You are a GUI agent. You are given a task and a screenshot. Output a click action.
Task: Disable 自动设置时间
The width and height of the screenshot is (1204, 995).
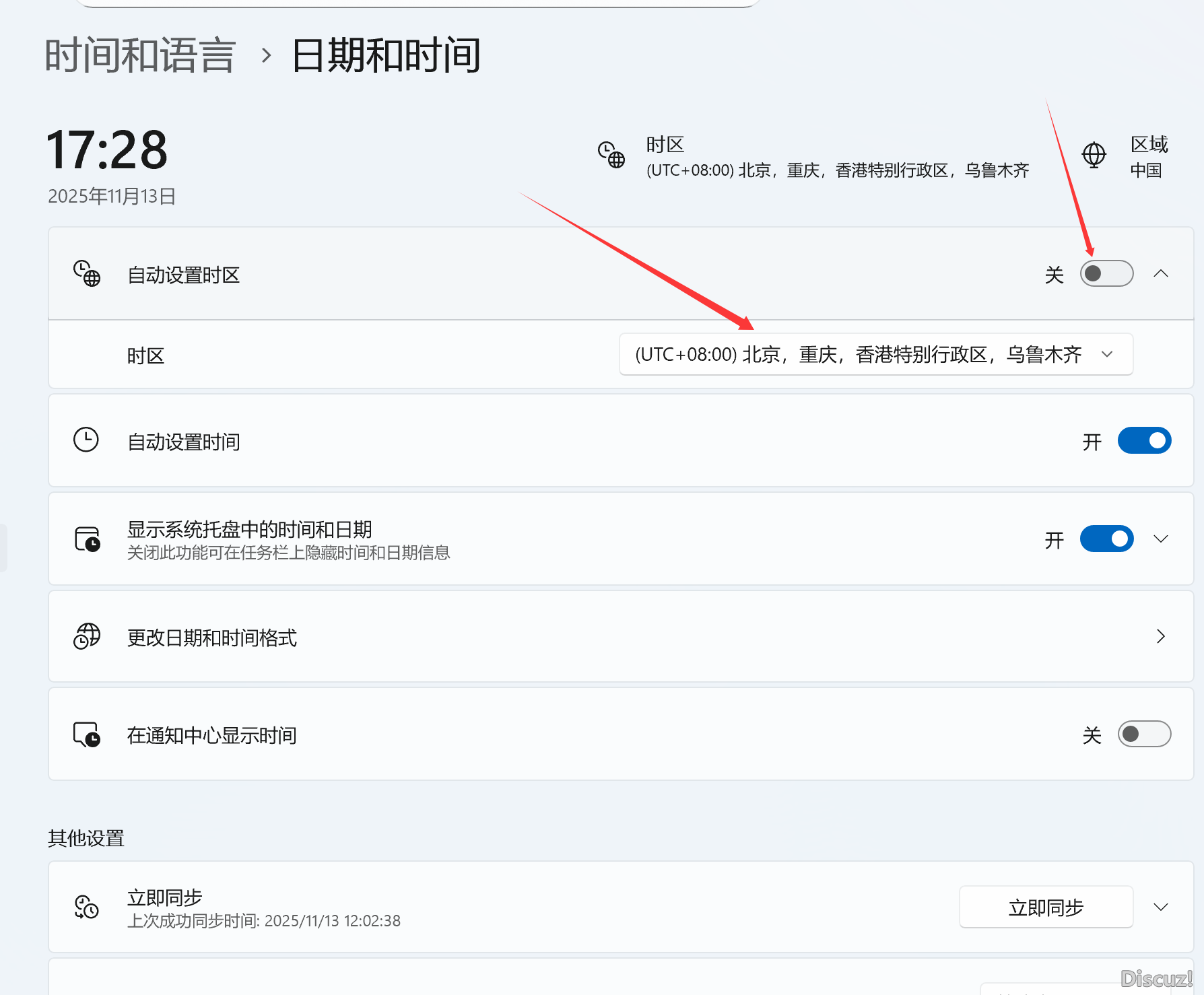(x=1144, y=441)
